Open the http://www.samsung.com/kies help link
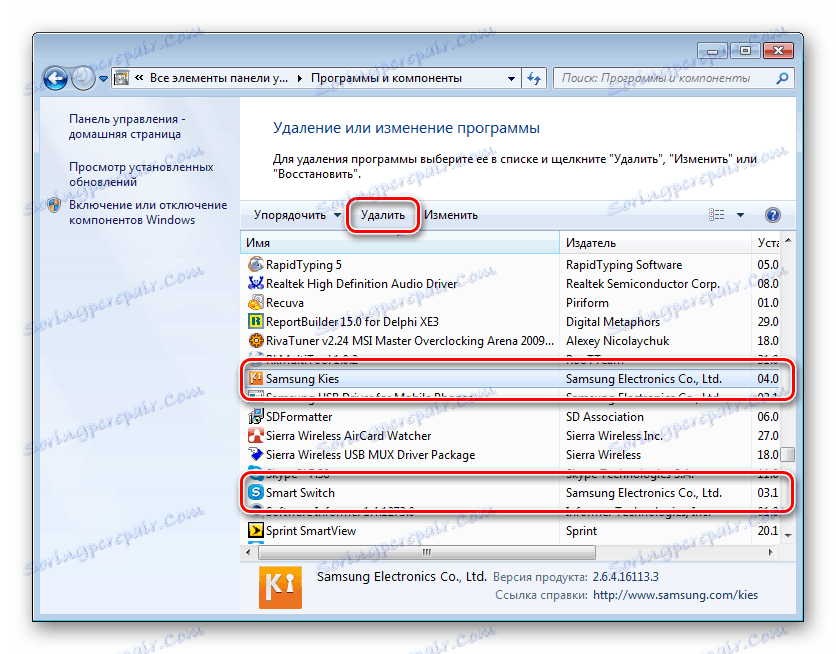This screenshot has height=654, width=836. 675,595
